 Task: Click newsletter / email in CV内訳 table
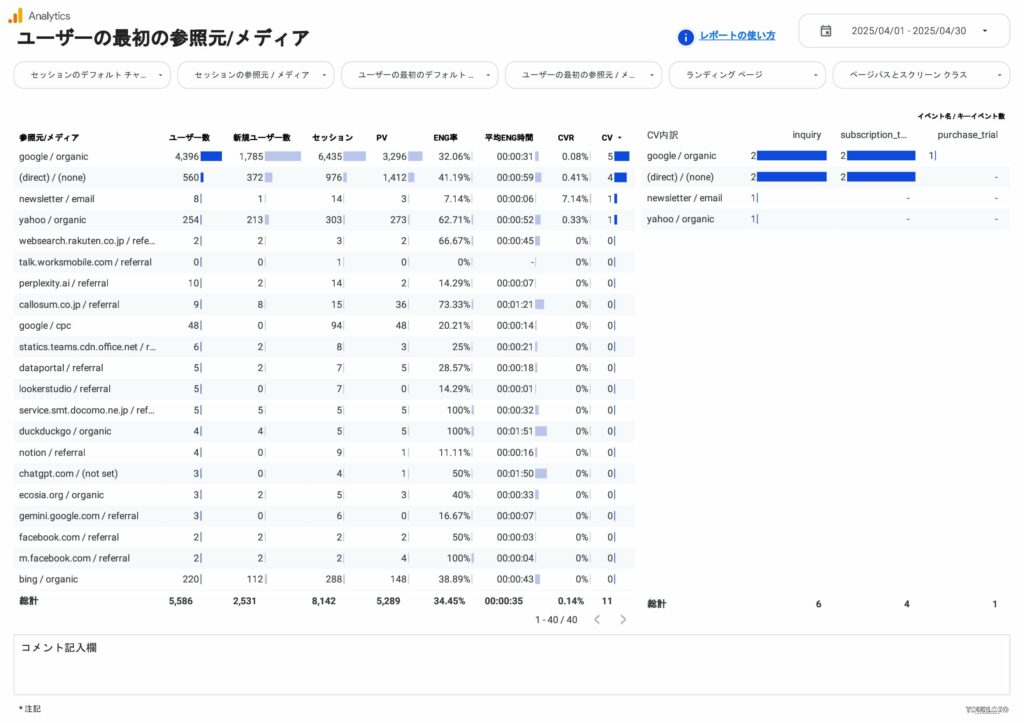(684, 198)
